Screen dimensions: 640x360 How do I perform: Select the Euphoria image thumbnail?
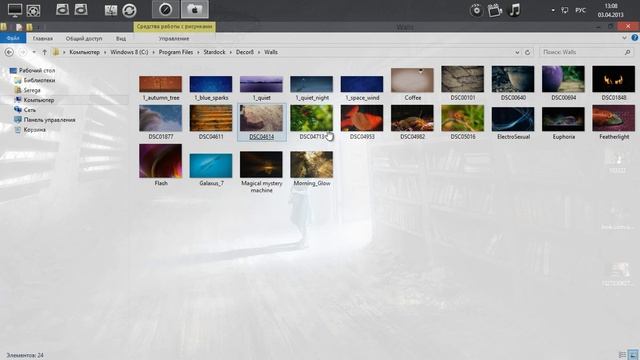(x=563, y=119)
